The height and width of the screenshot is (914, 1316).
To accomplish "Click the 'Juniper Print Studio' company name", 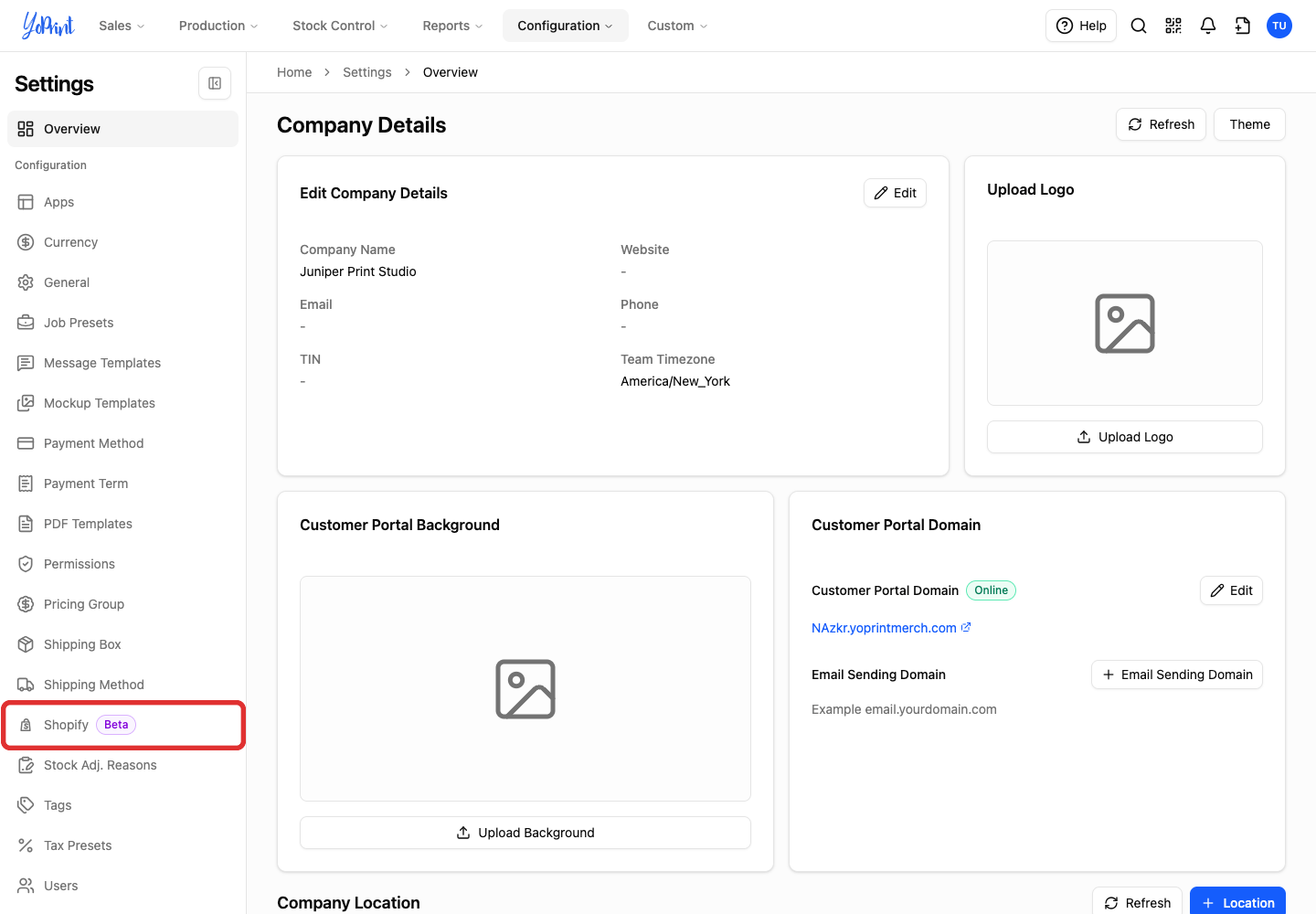I will pos(358,271).
